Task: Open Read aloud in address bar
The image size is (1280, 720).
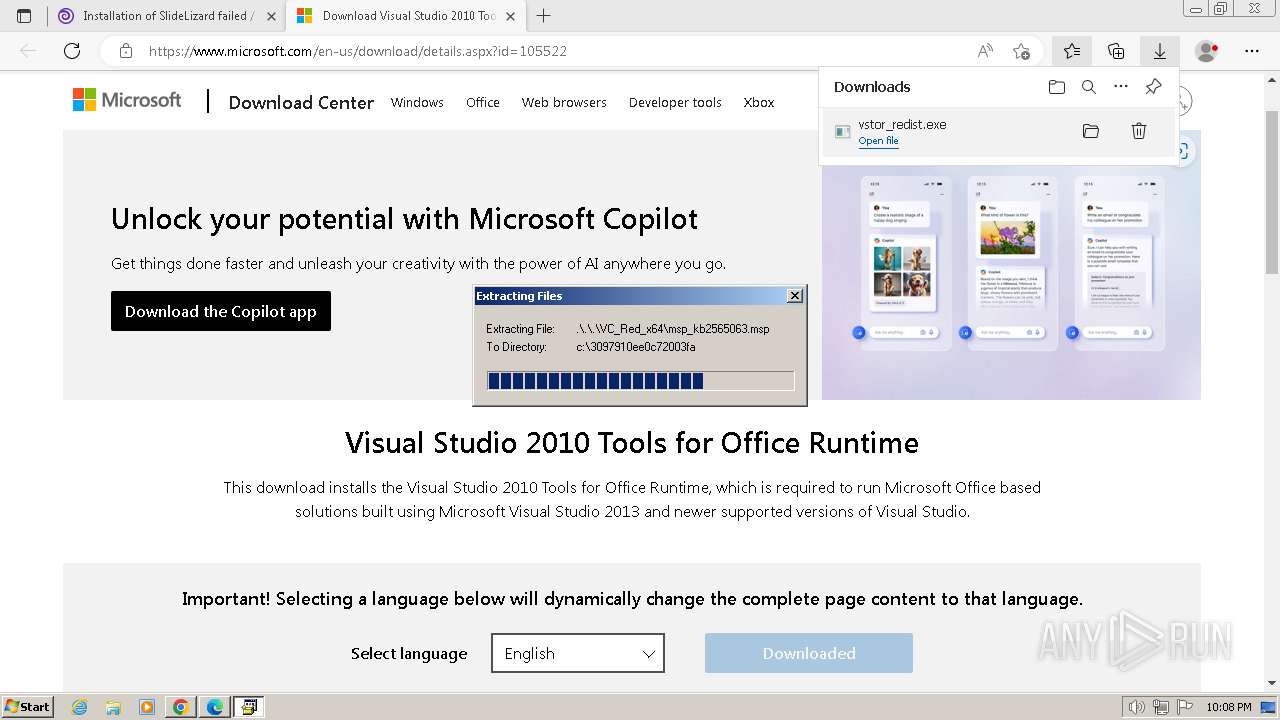Action: pos(985,51)
